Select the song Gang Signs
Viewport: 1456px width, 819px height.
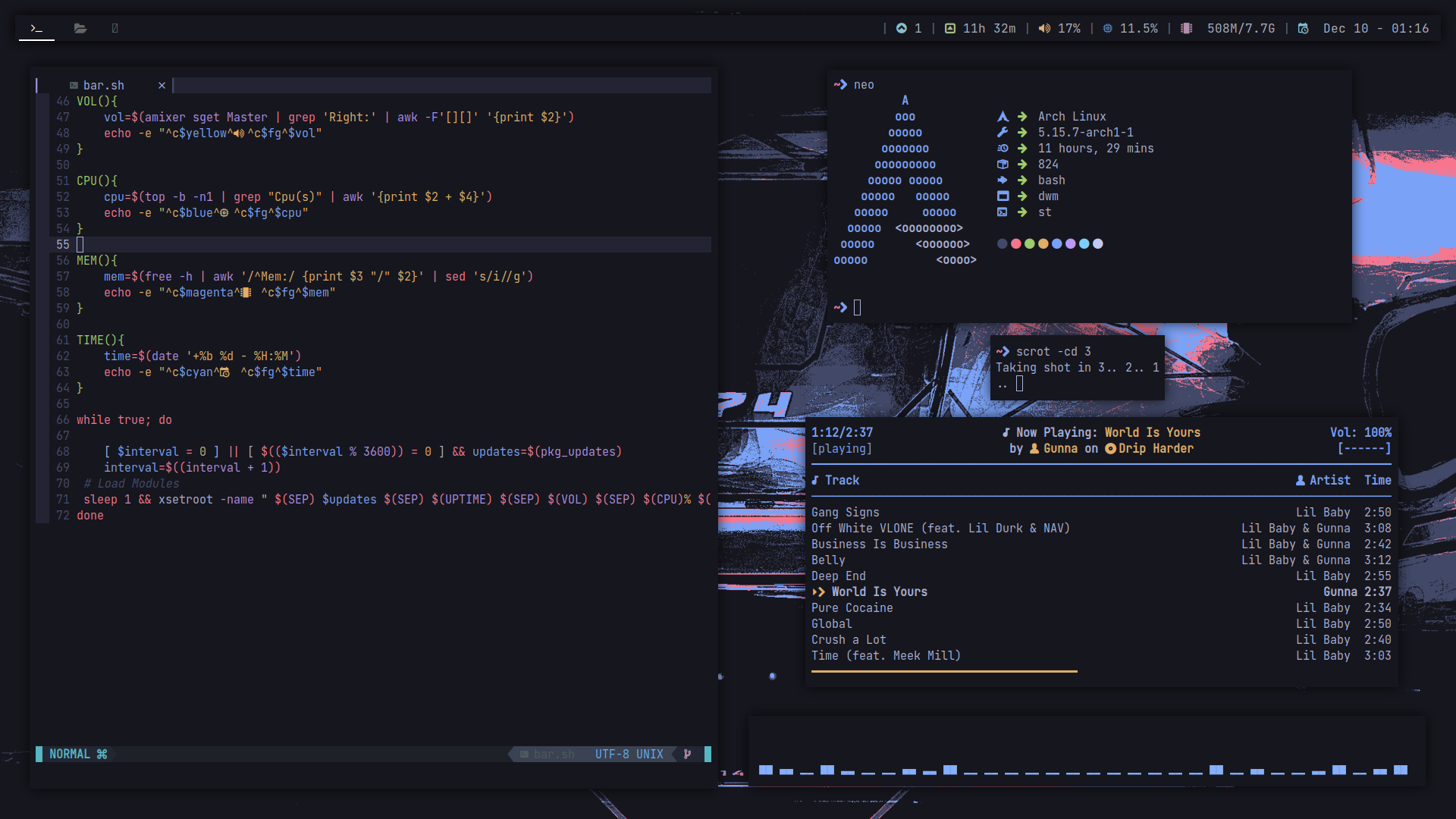845,512
